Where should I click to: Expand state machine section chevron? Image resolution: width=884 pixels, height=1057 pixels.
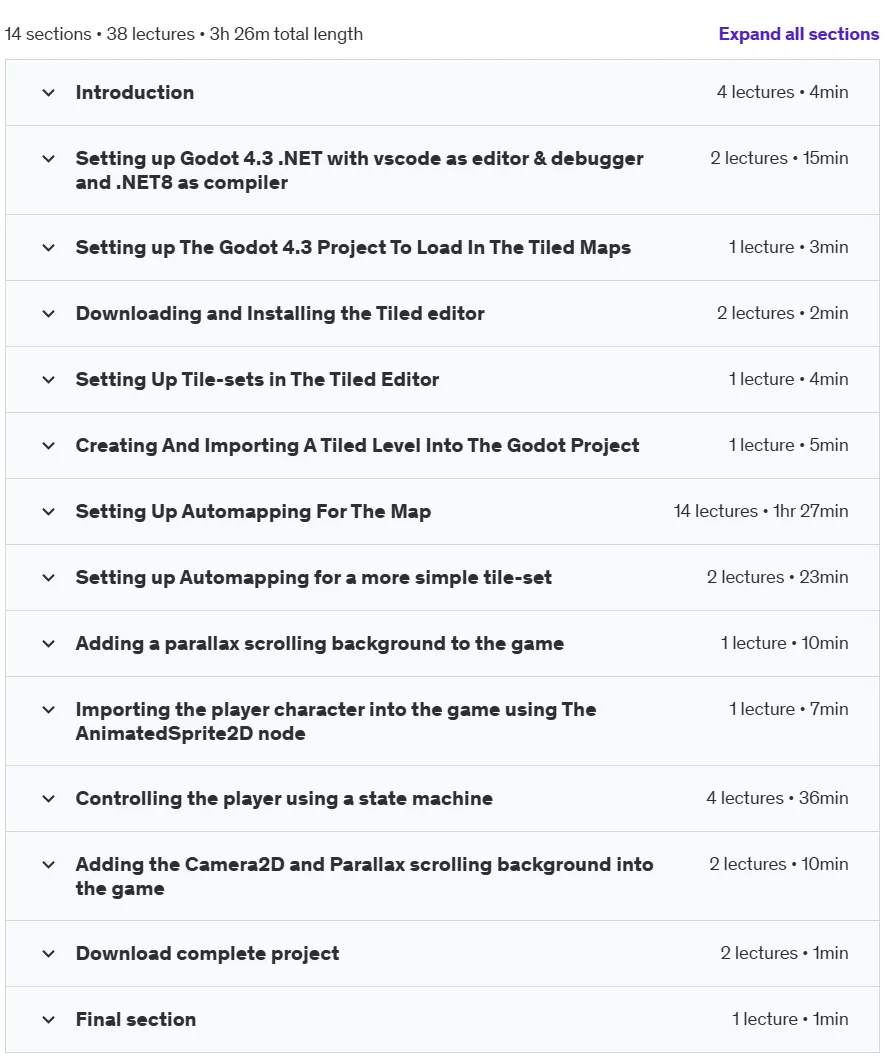(x=49, y=799)
